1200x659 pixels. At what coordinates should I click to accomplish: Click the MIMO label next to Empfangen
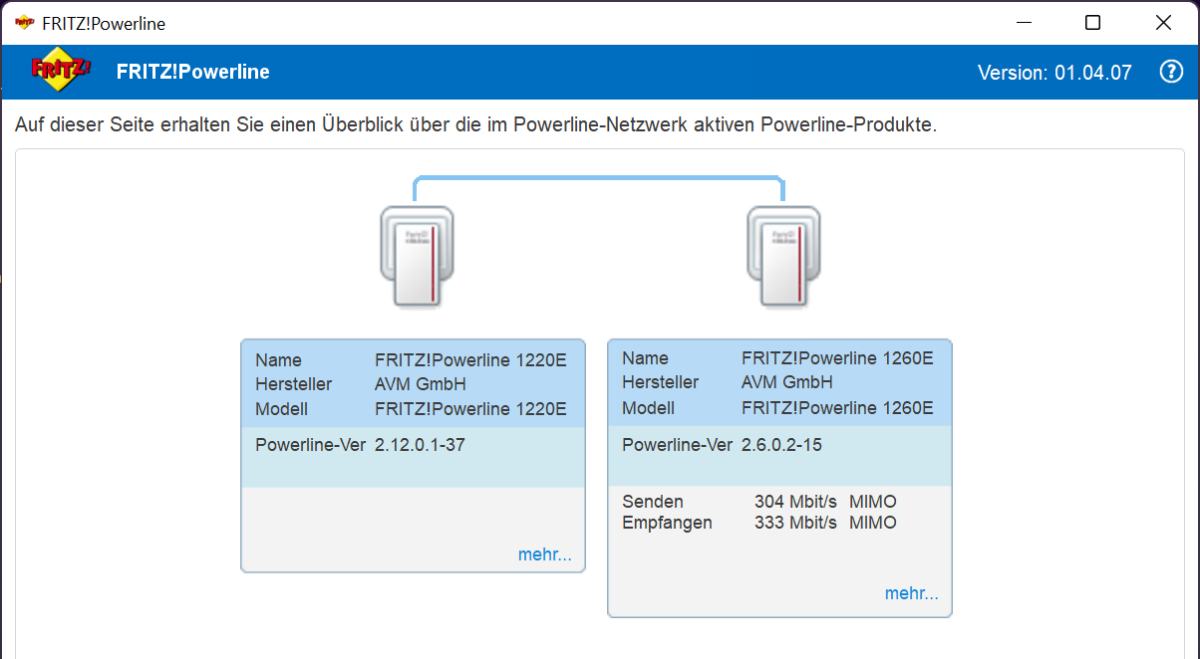click(x=873, y=523)
